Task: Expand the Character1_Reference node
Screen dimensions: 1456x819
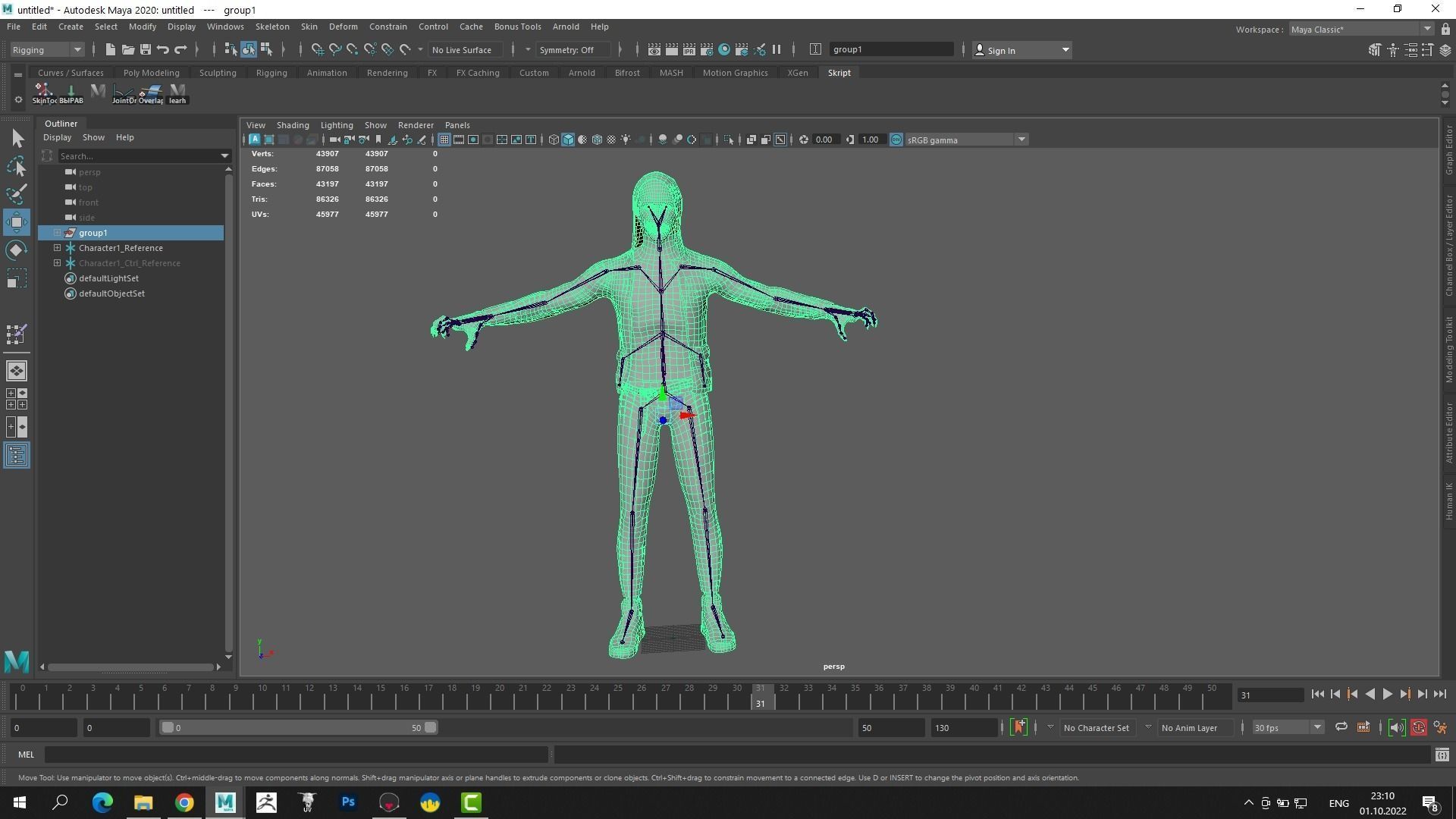Action: pos(57,248)
